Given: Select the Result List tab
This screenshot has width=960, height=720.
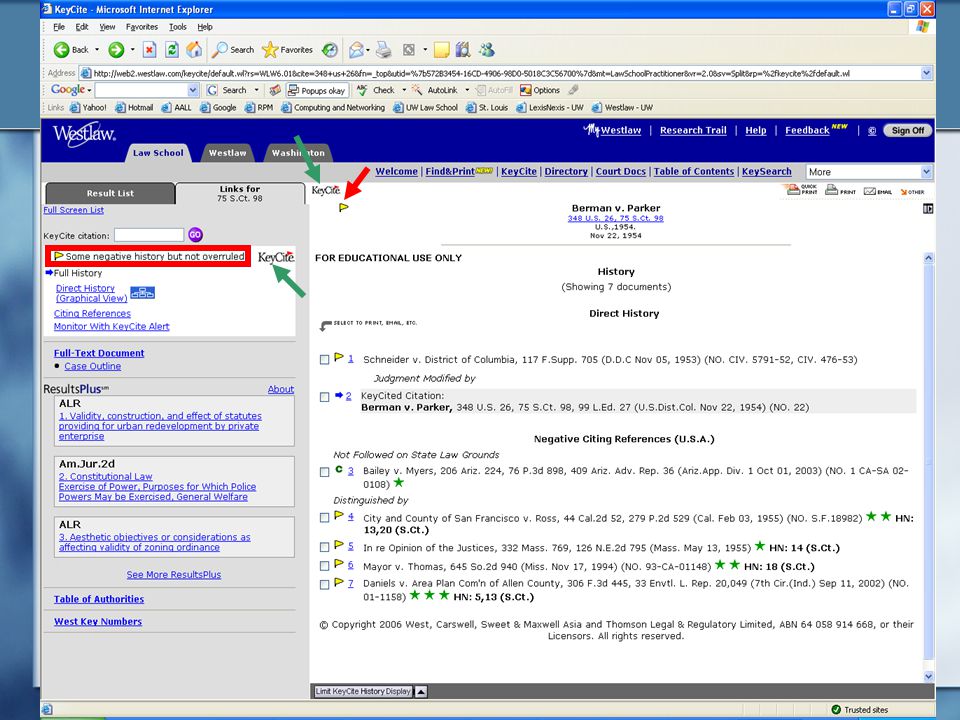Looking at the screenshot, I should pos(110,193).
